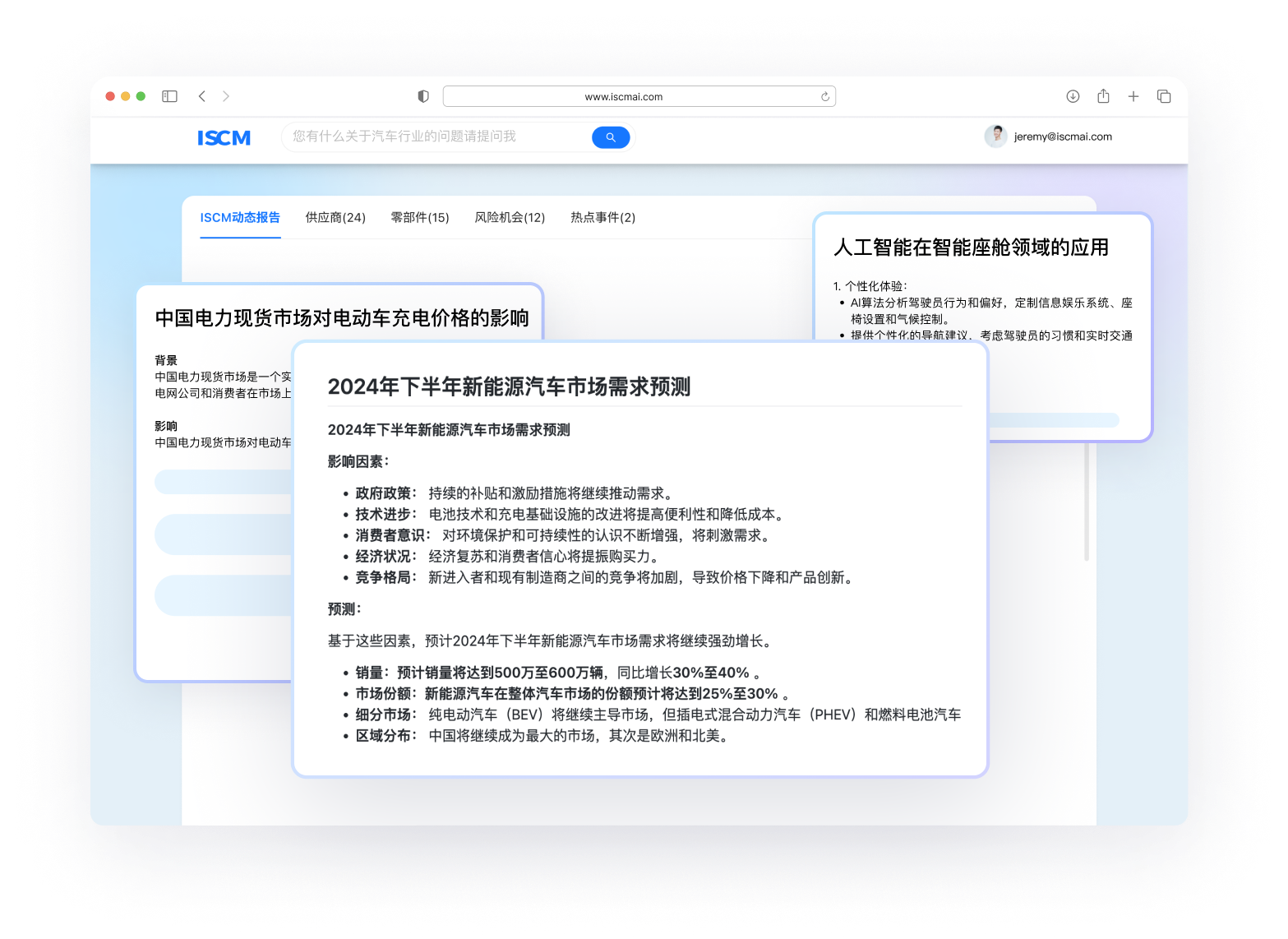Click the share icon in the browser toolbar
Image resolution: width=1288 pixels, height=939 pixels.
[1103, 95]
